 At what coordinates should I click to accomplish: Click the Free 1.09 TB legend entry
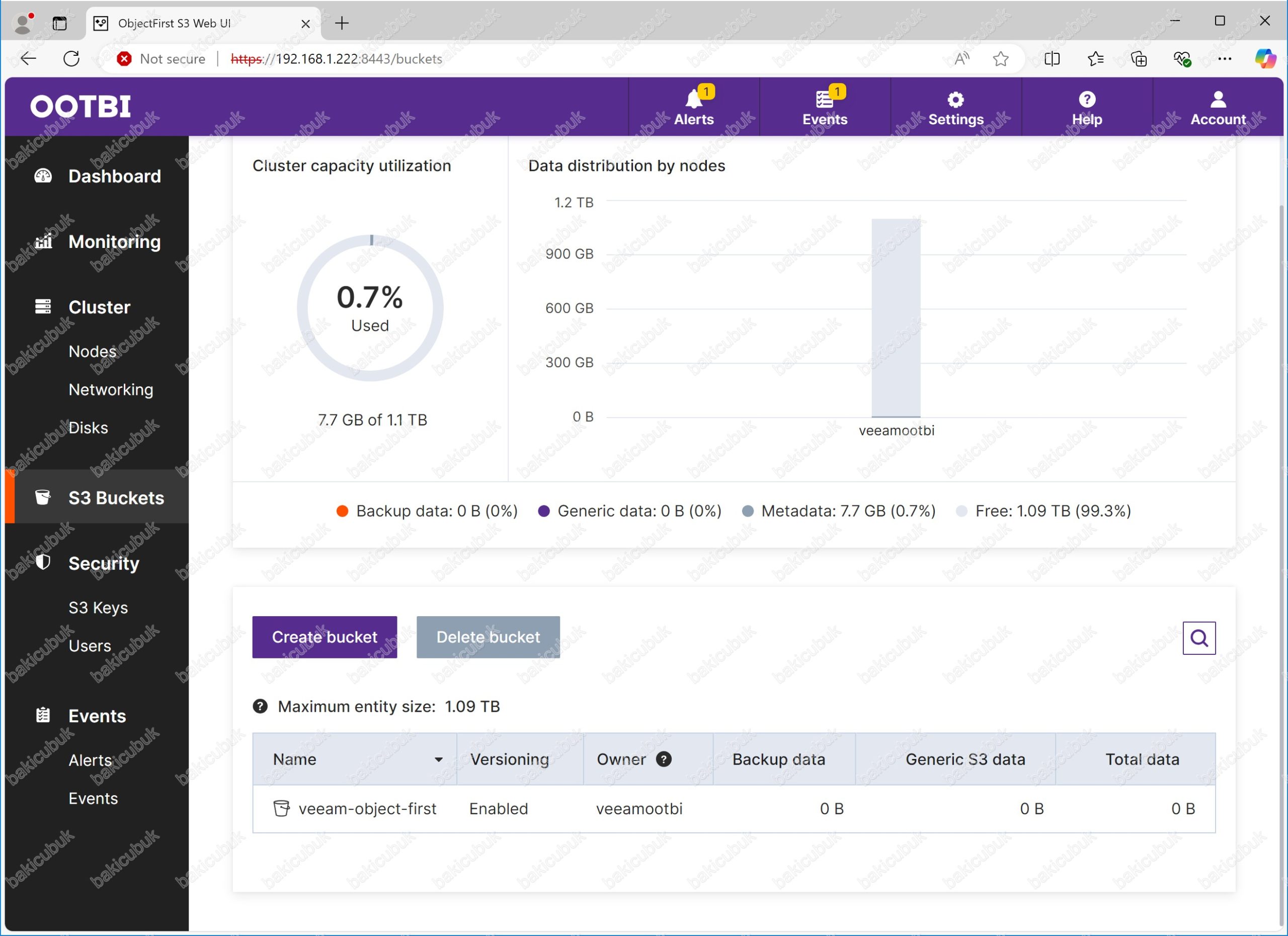pyautogui.click(x=1044, y=511)
